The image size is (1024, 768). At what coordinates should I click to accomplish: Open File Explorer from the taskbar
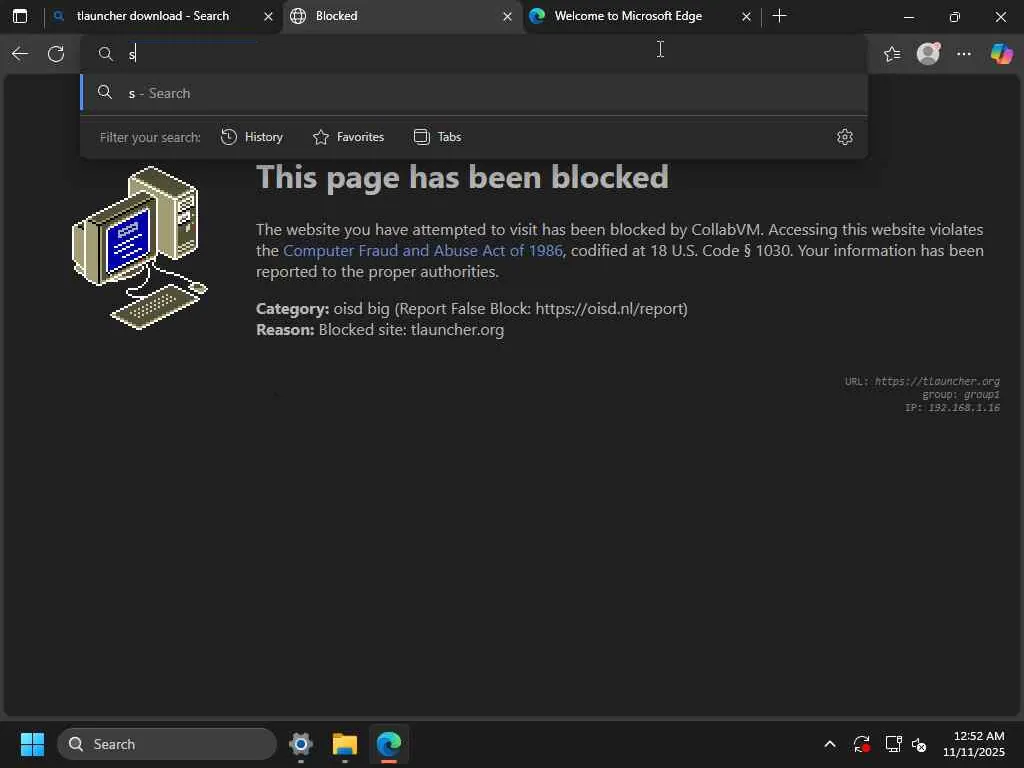(345, 744)
